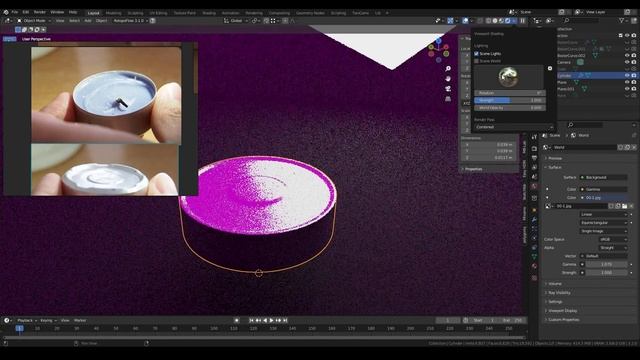Open the viewport Add menu
The width and height of the screenshot is (640, 360).
(x=88, y=20)
